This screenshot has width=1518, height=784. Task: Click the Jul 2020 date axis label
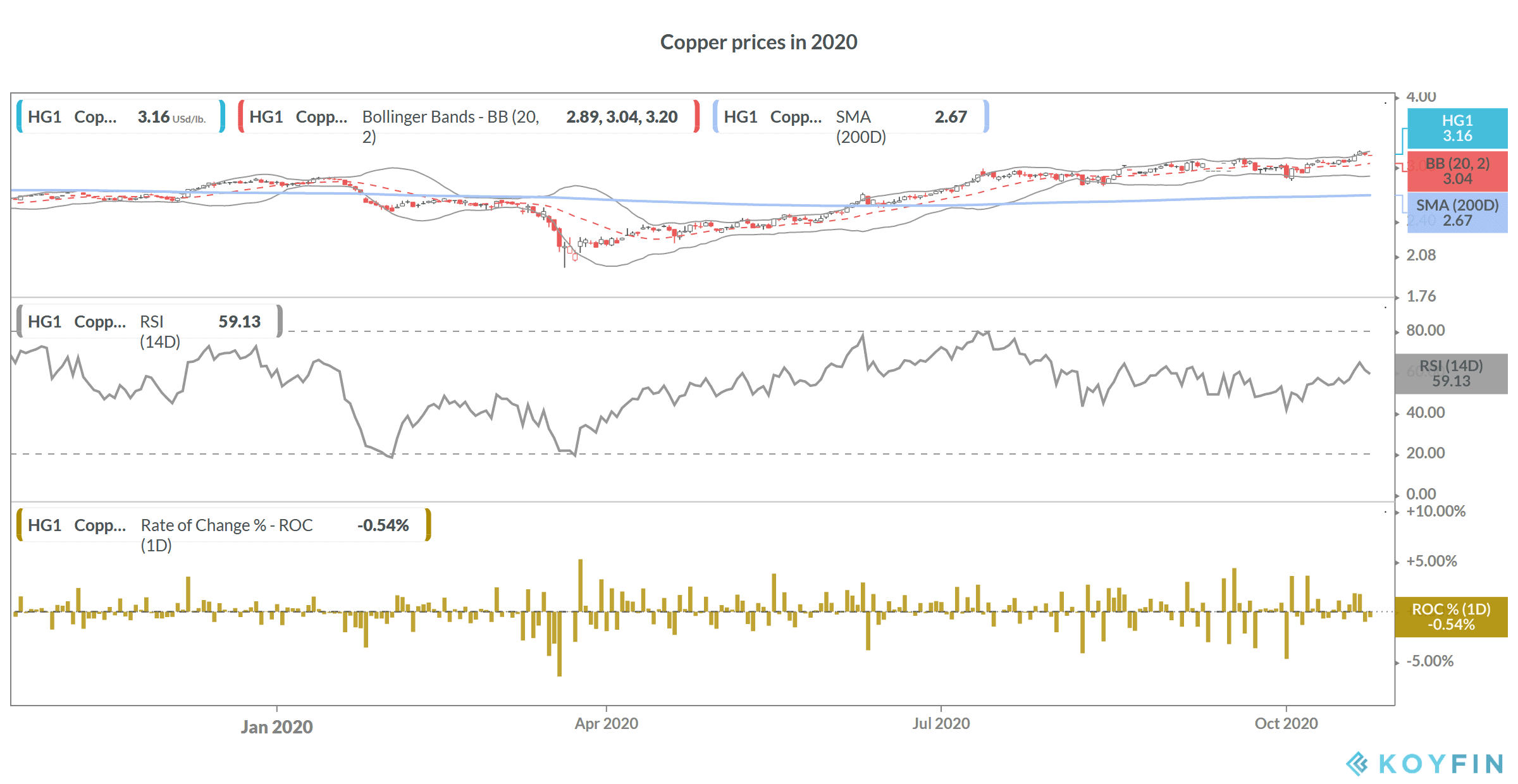tap(941, 723)
